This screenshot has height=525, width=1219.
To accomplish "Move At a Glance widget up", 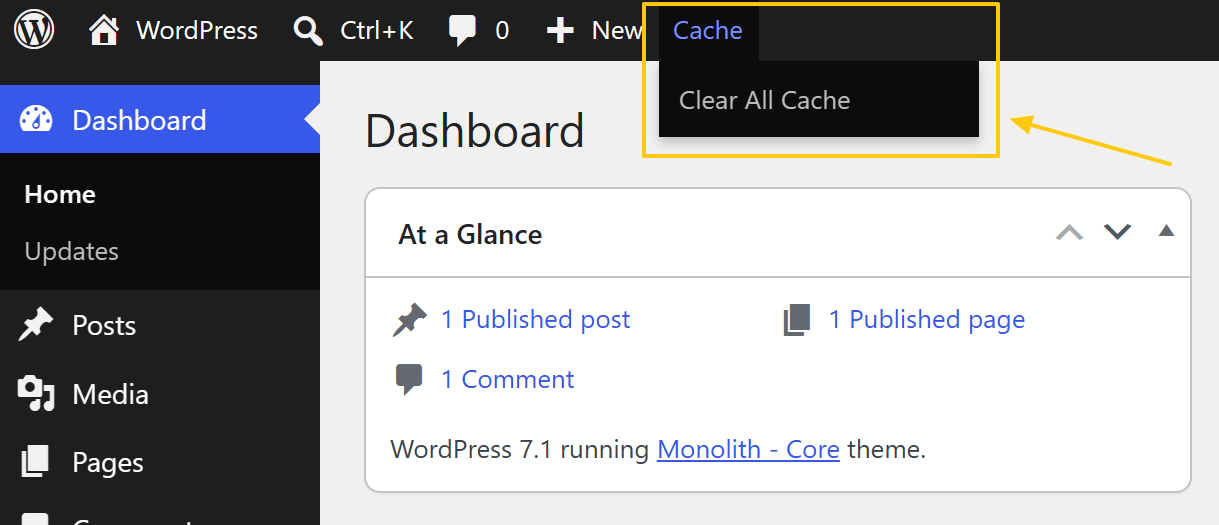I will click(x=1070, y=233).
